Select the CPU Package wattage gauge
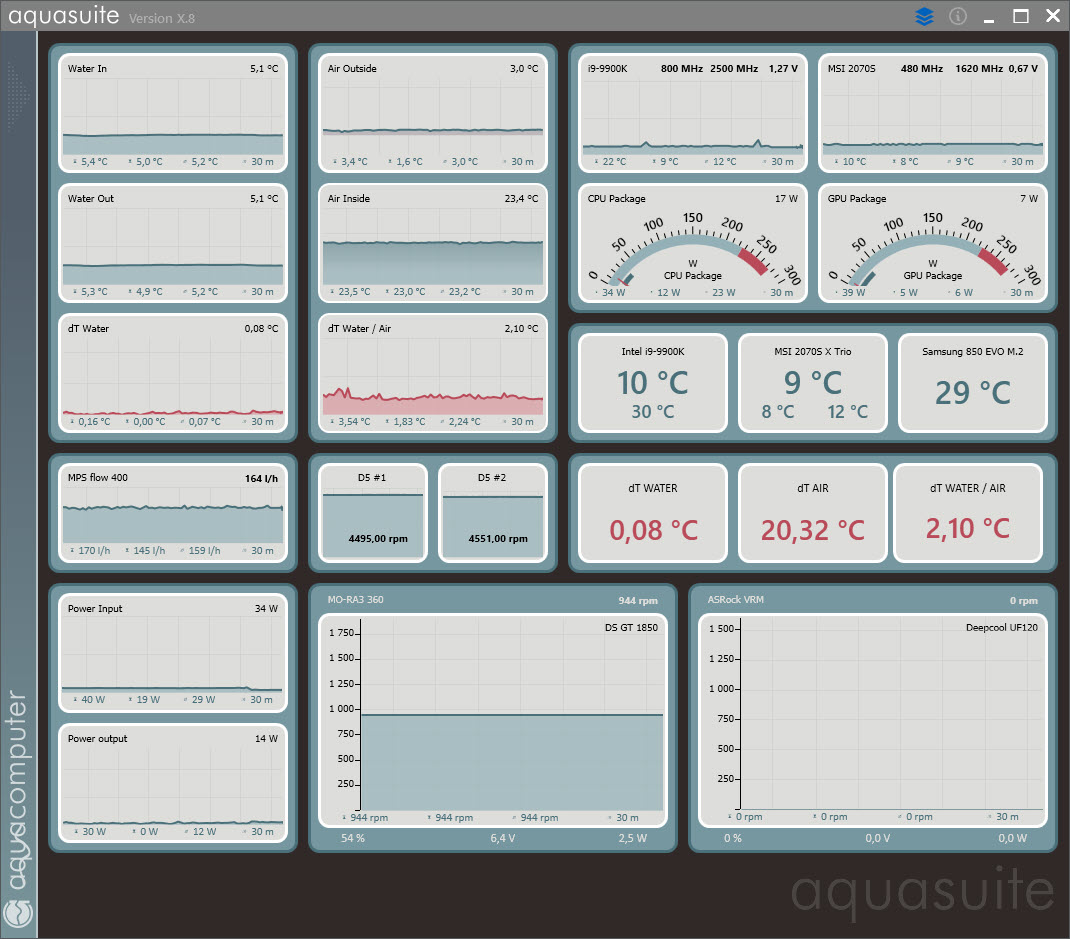 pos(693,244)
